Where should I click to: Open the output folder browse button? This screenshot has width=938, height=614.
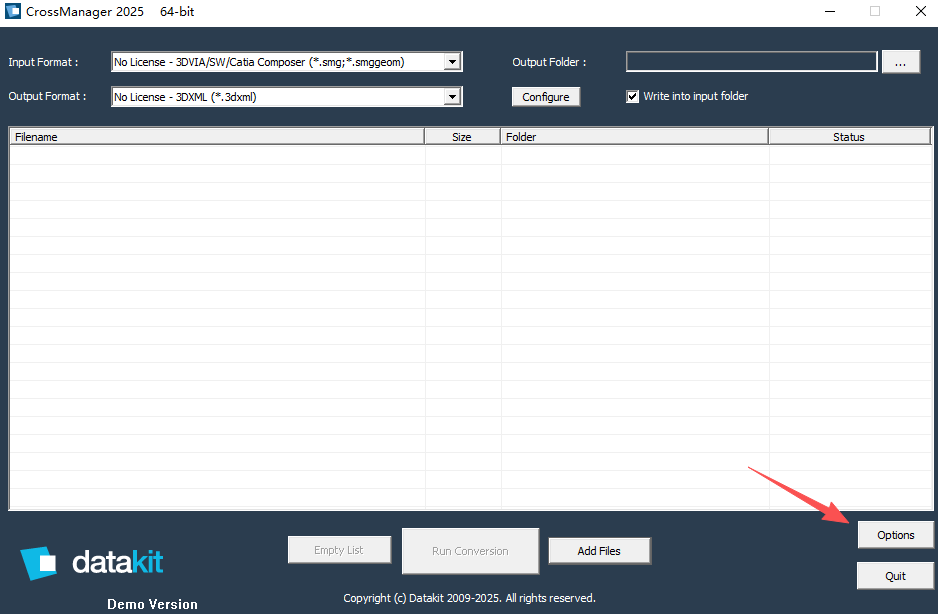click(x=900, y=61)
